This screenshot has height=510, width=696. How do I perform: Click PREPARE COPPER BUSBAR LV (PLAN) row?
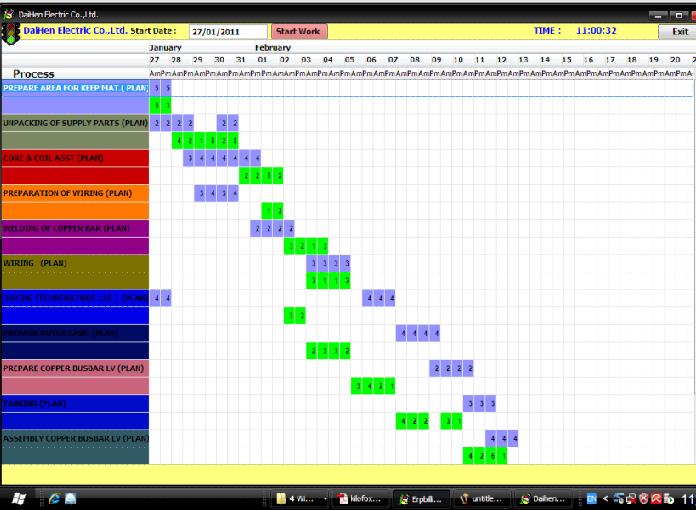75,368
